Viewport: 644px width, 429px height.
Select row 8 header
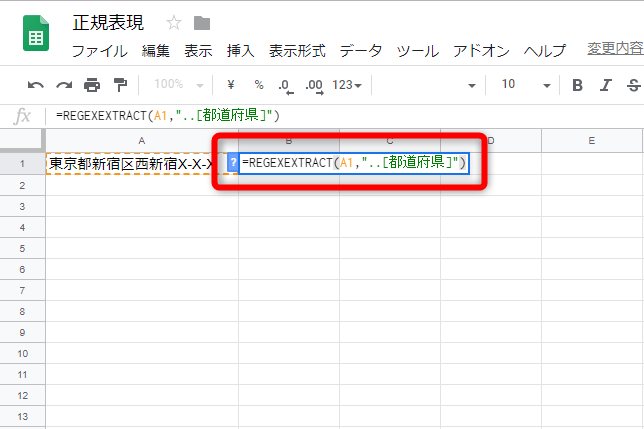click(22, 312)
